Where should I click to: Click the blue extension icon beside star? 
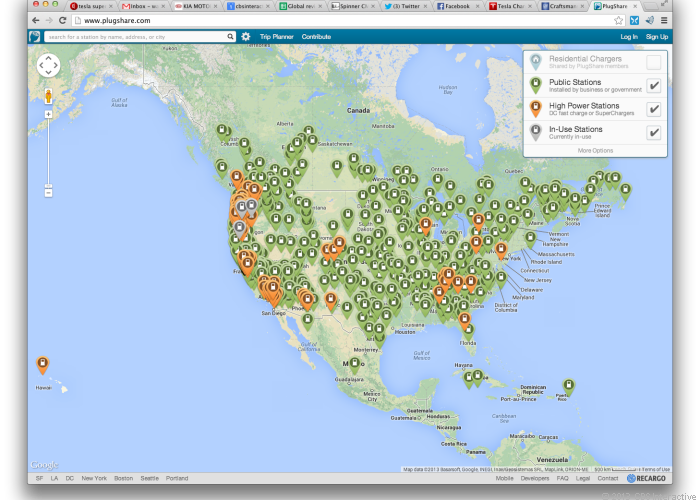[x=634, y=20]
